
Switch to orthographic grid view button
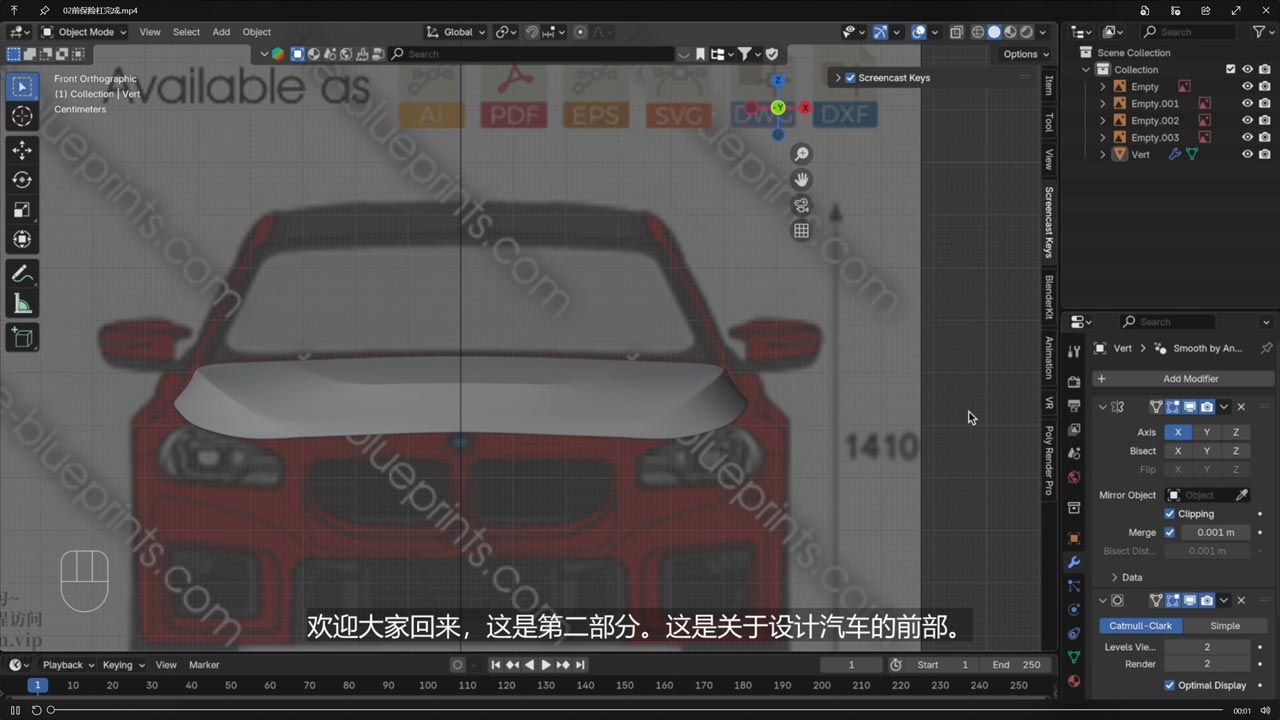pos(801,231)
